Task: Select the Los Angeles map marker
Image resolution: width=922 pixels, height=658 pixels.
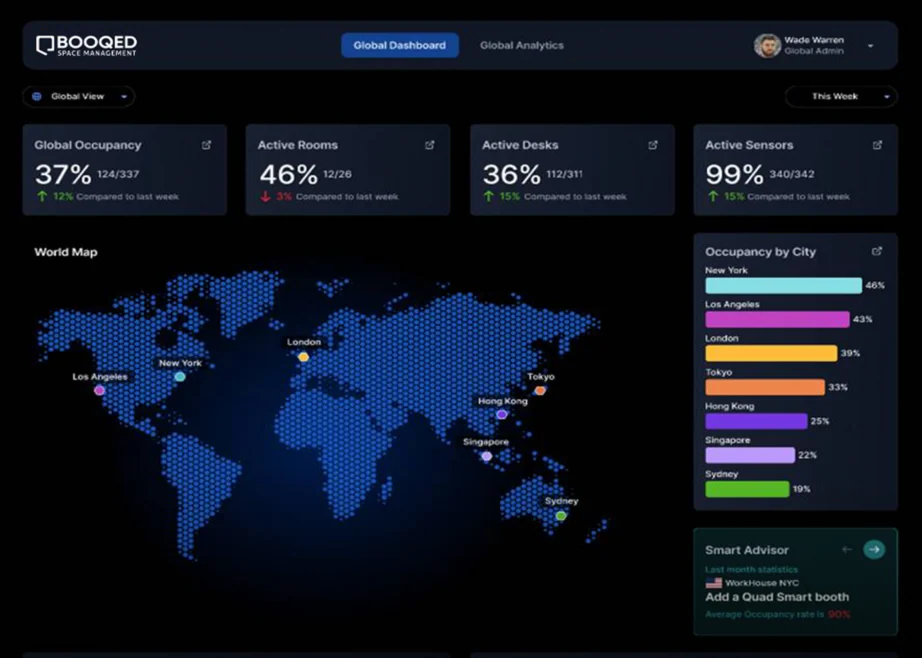Action: pos(99,390)
